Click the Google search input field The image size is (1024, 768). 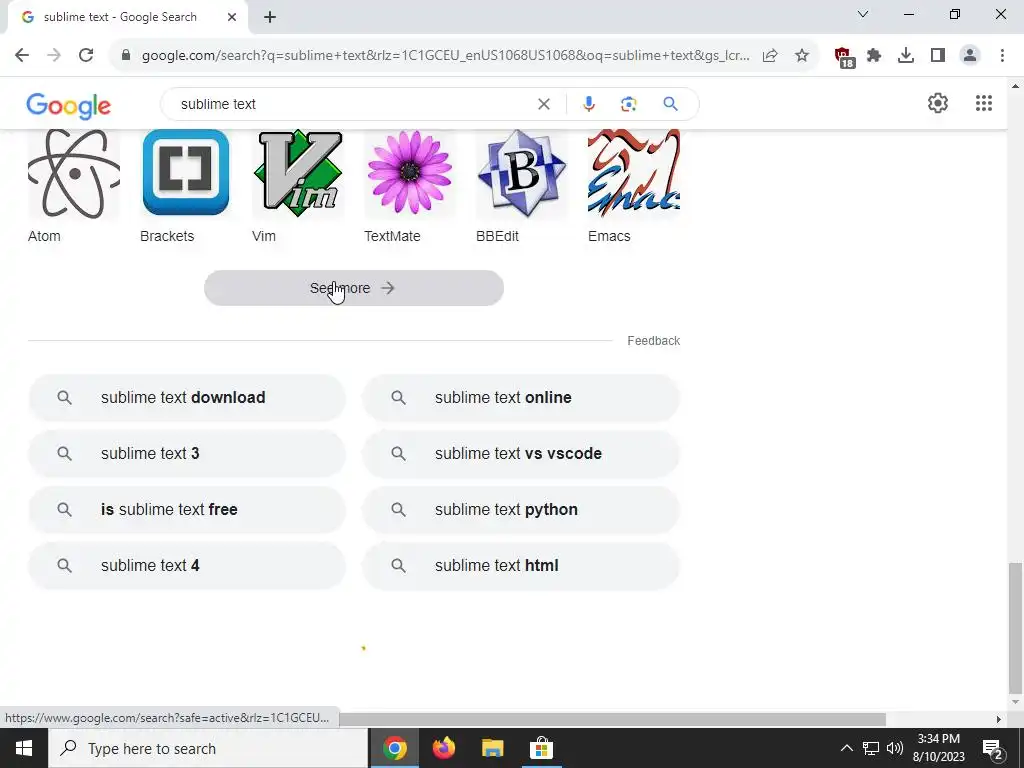[353, 104]
